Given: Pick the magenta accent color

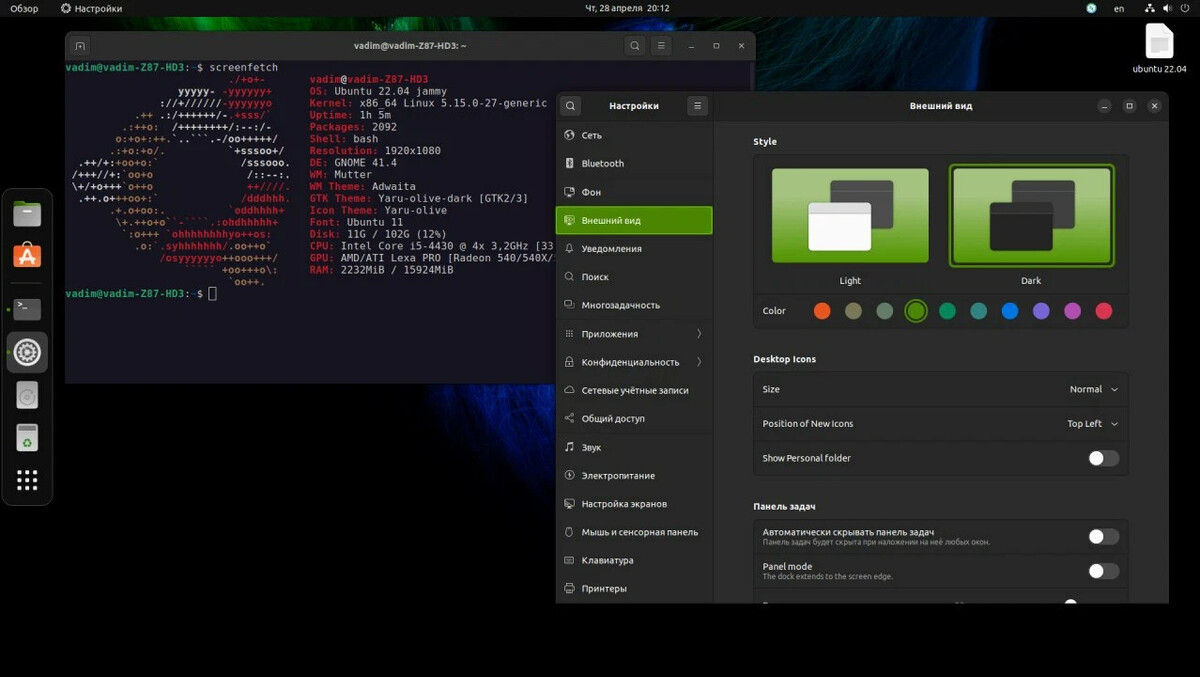Looking at the screenshot, I should [1073, 311].
